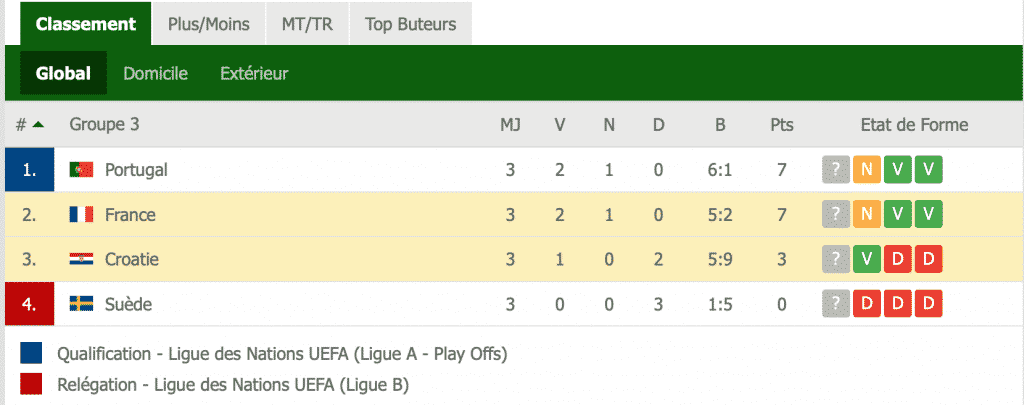The image size is (1024, 405).
Task: Click Portugal's orange N draw badge
Action: tap(867, 170)
